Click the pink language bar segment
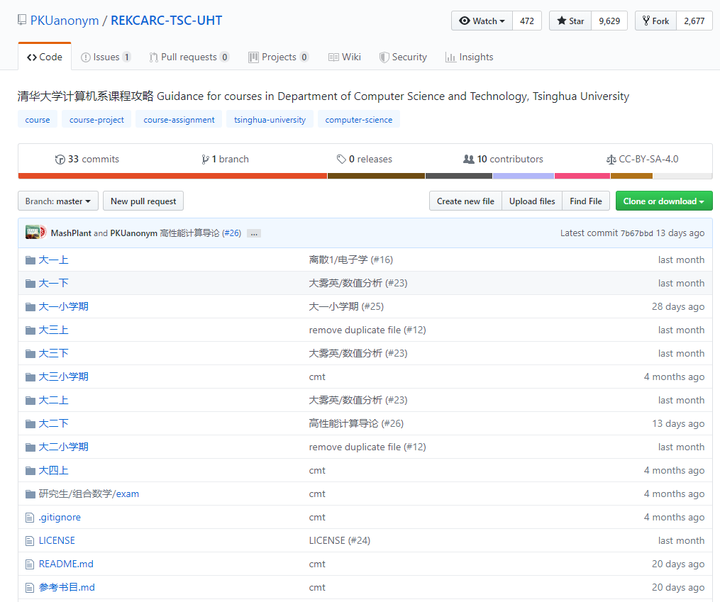 582,176
